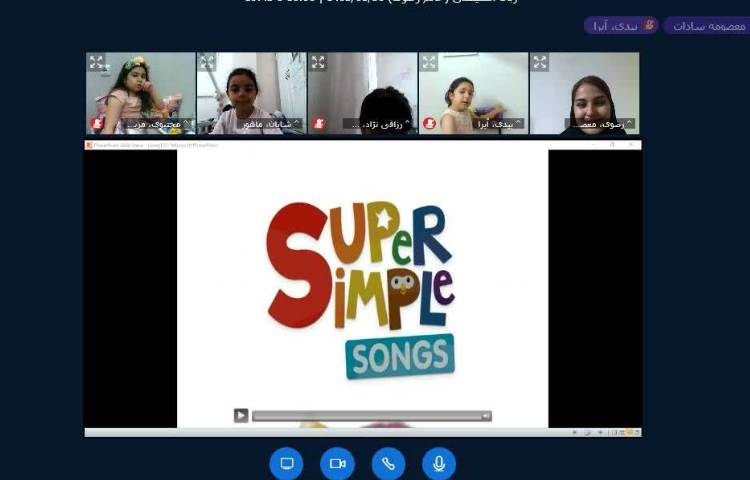Viewport: 750px width, 480px height.
Task: Open the chevron menu beside سیدی، آیرا on the video tile
Action: (518, 124)
